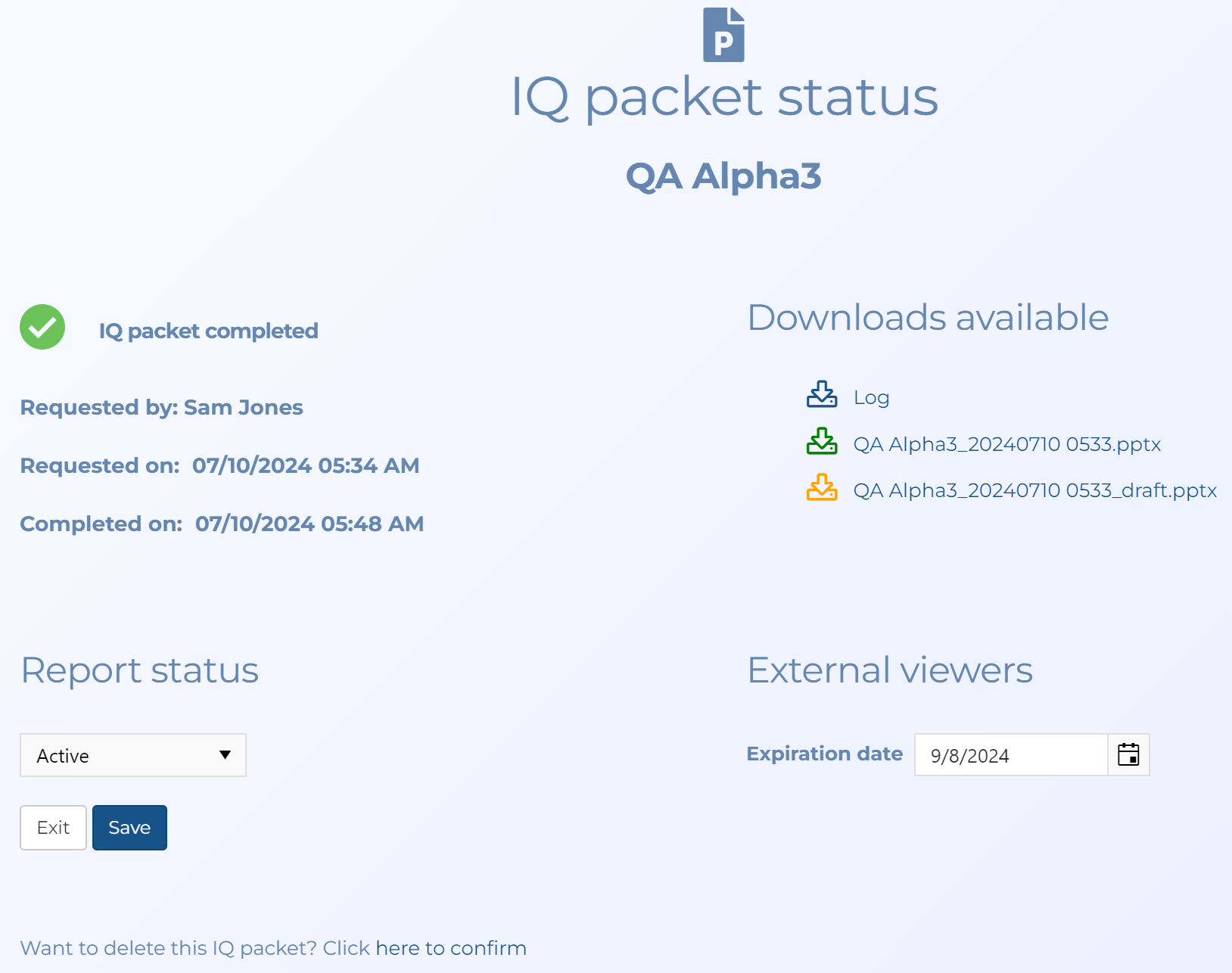Select the 'Requested by: Sam Jones' text

[x=161, y=407]
